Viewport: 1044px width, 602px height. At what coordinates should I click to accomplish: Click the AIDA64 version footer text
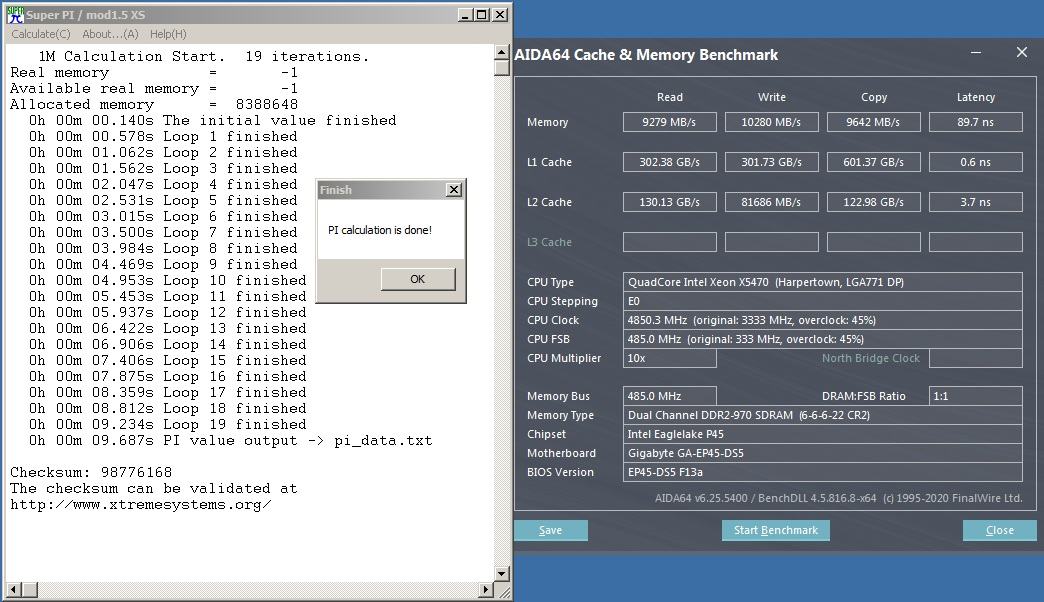click(838, 497)
